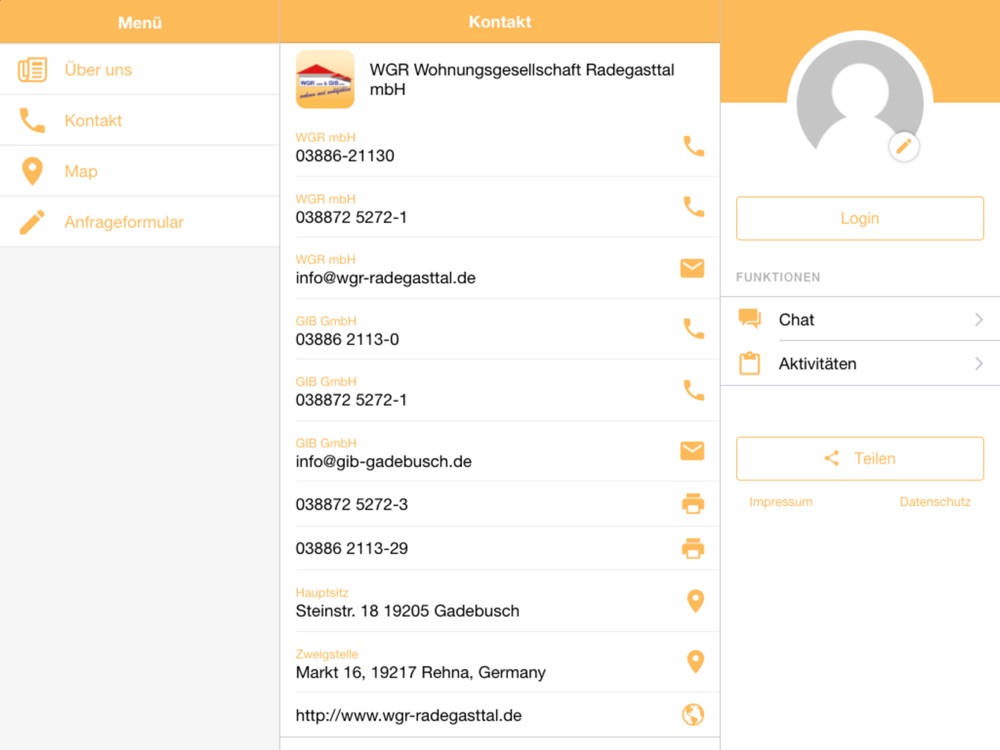Click the phone icon beside Kontakt in the menu
This screenshot has width=1000, height=750.
pyautogui.click(x=33, y=121)
